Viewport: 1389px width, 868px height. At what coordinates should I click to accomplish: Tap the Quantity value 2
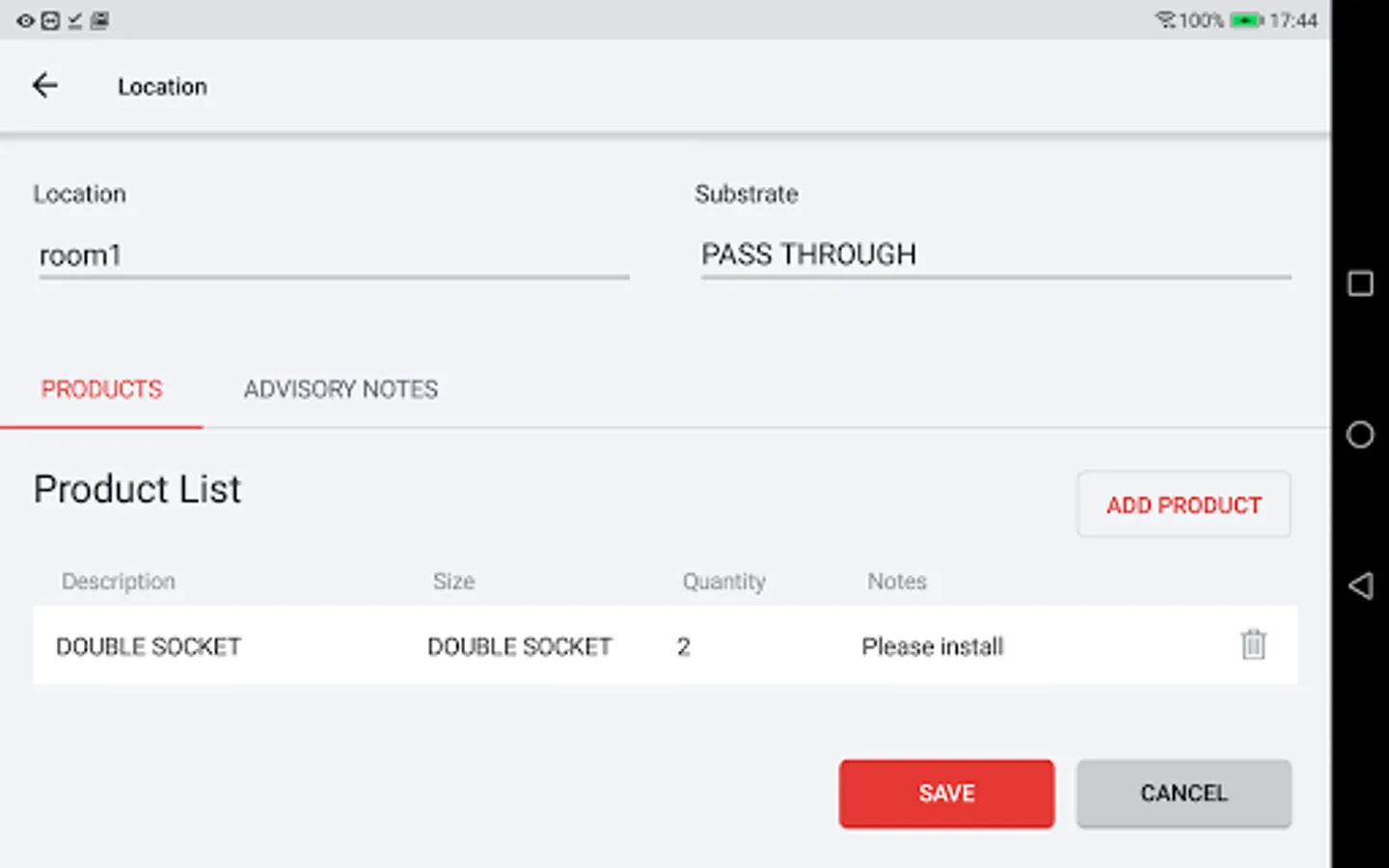684,646
